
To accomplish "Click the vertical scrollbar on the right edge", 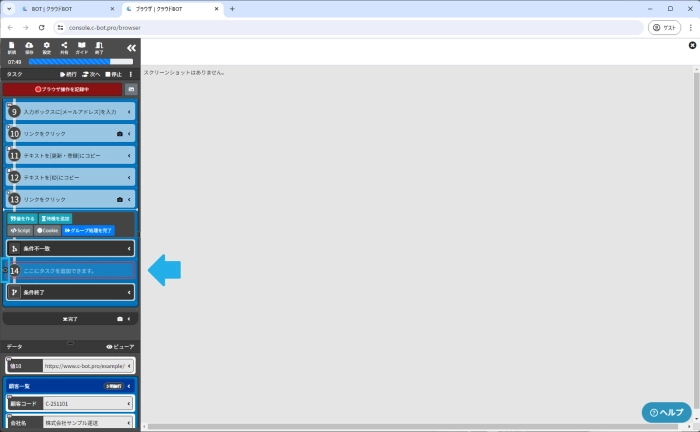I will [696, 241].
